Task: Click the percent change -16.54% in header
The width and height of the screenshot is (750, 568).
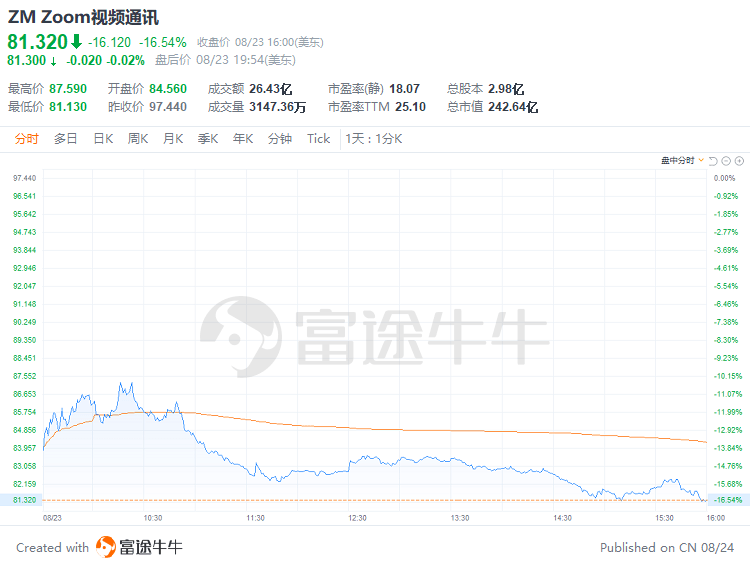Action: tap(163, 43)
